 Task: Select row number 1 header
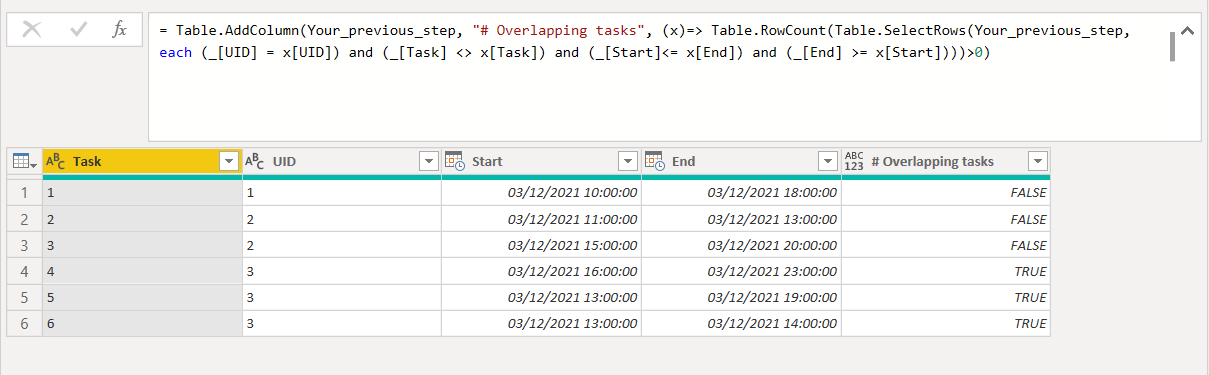(25, 193)
